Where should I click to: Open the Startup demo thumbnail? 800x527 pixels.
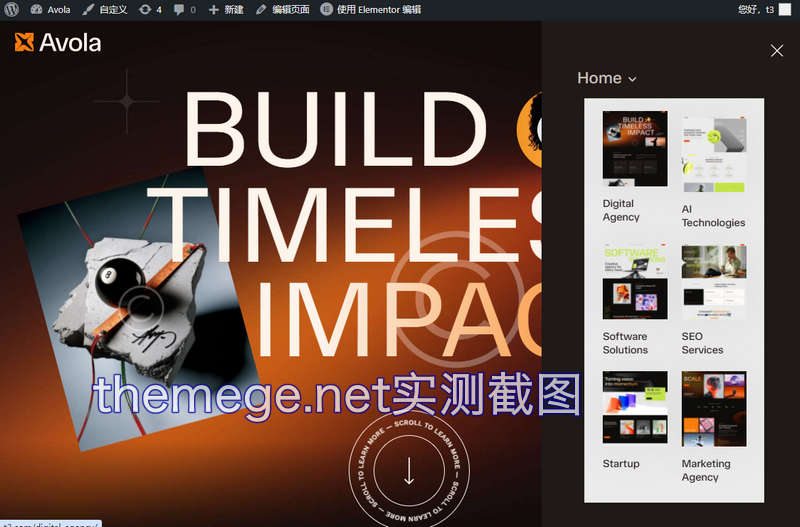point(635,407)
